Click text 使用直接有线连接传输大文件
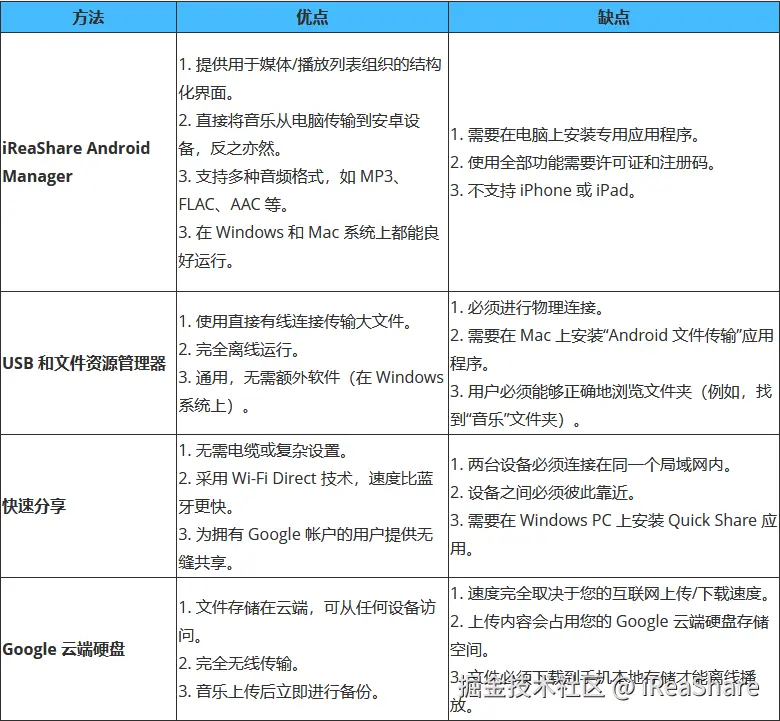This screenshot has height=721, width=780. point(295,321)
